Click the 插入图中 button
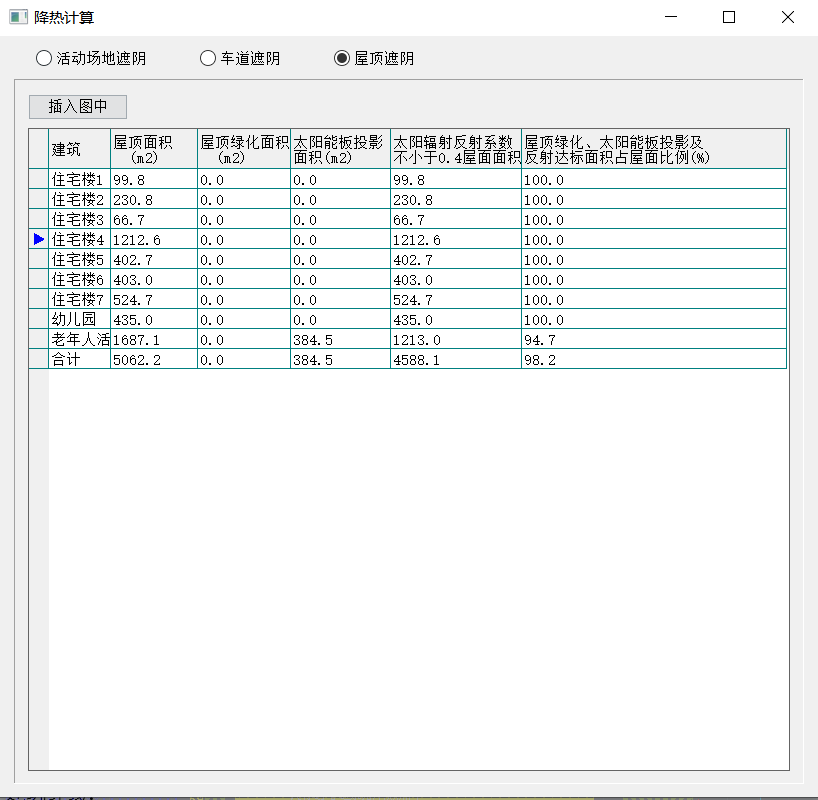The height and width of the screenshot is (800, 818). [x=78, y=106]
